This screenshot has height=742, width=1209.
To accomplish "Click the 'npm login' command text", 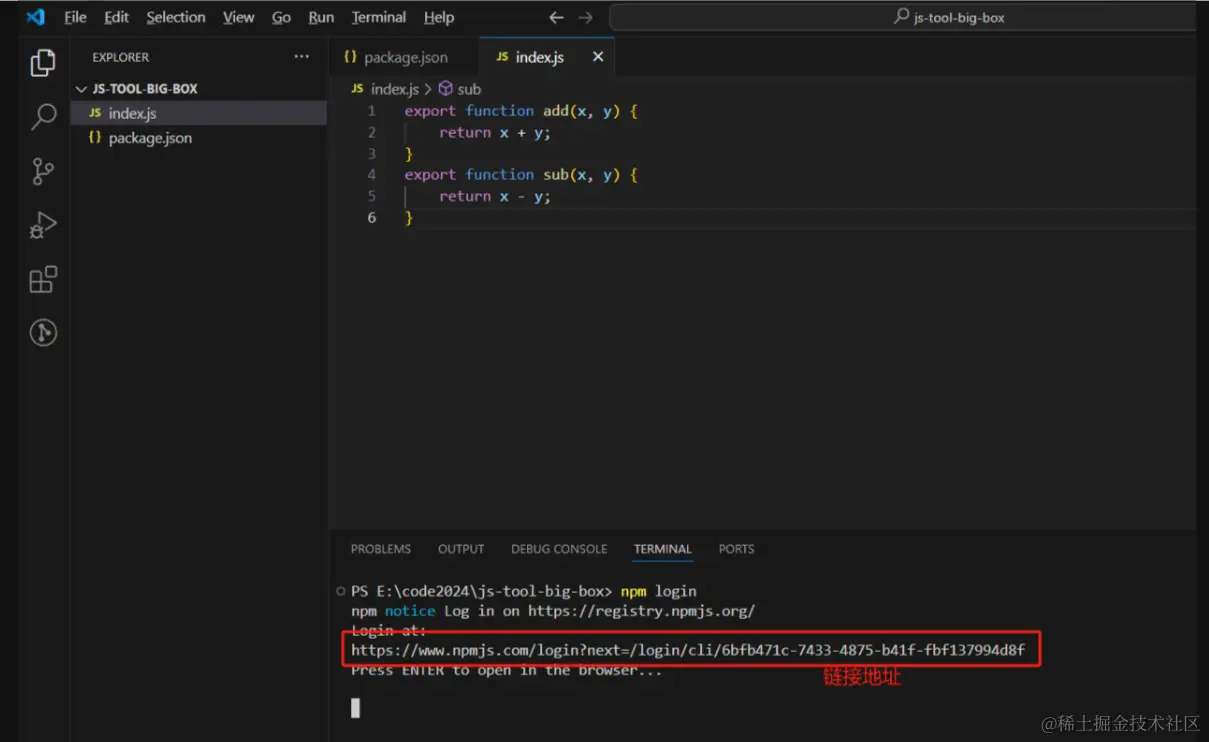I will pyautogui.click(x=658, y=591).
